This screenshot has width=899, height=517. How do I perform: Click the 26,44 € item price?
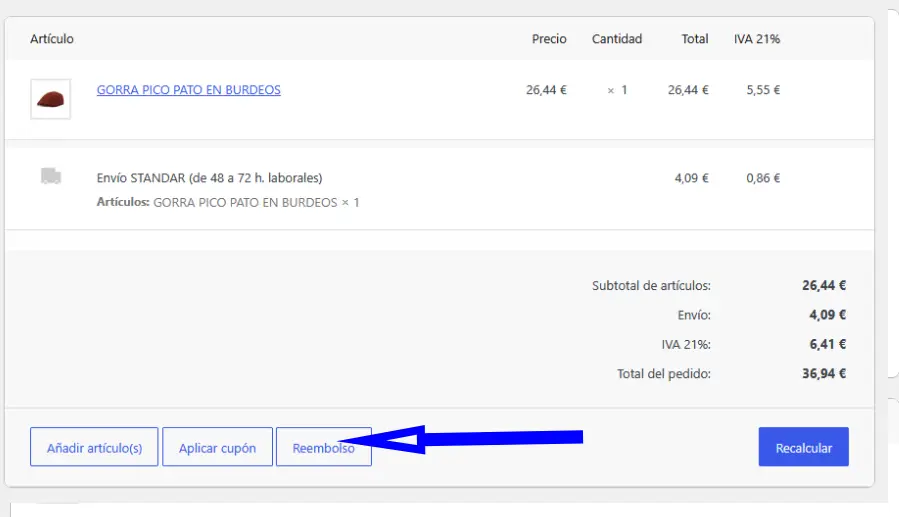pos(546,90)
